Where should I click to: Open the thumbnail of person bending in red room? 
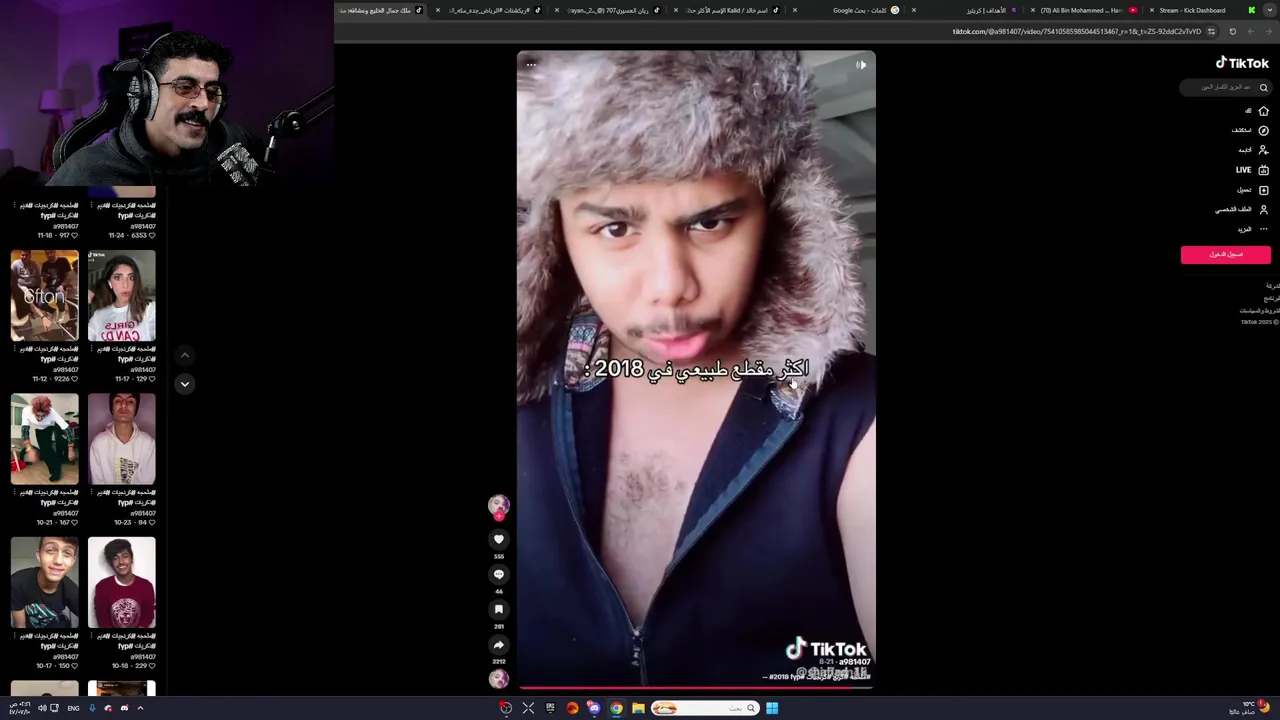[44, 439]
